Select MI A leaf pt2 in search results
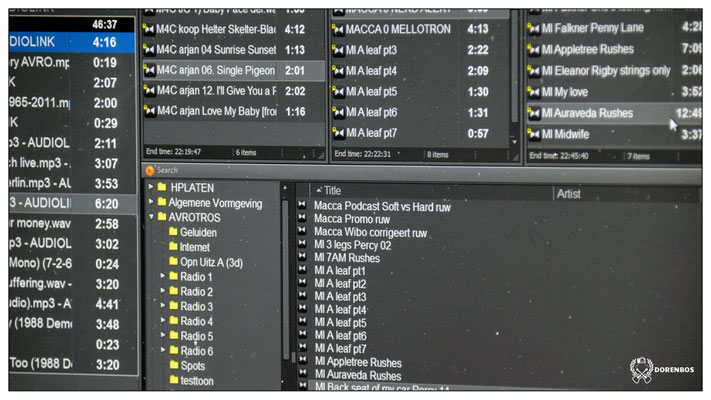This screenshot has height=400, width=711. (340, 284)
